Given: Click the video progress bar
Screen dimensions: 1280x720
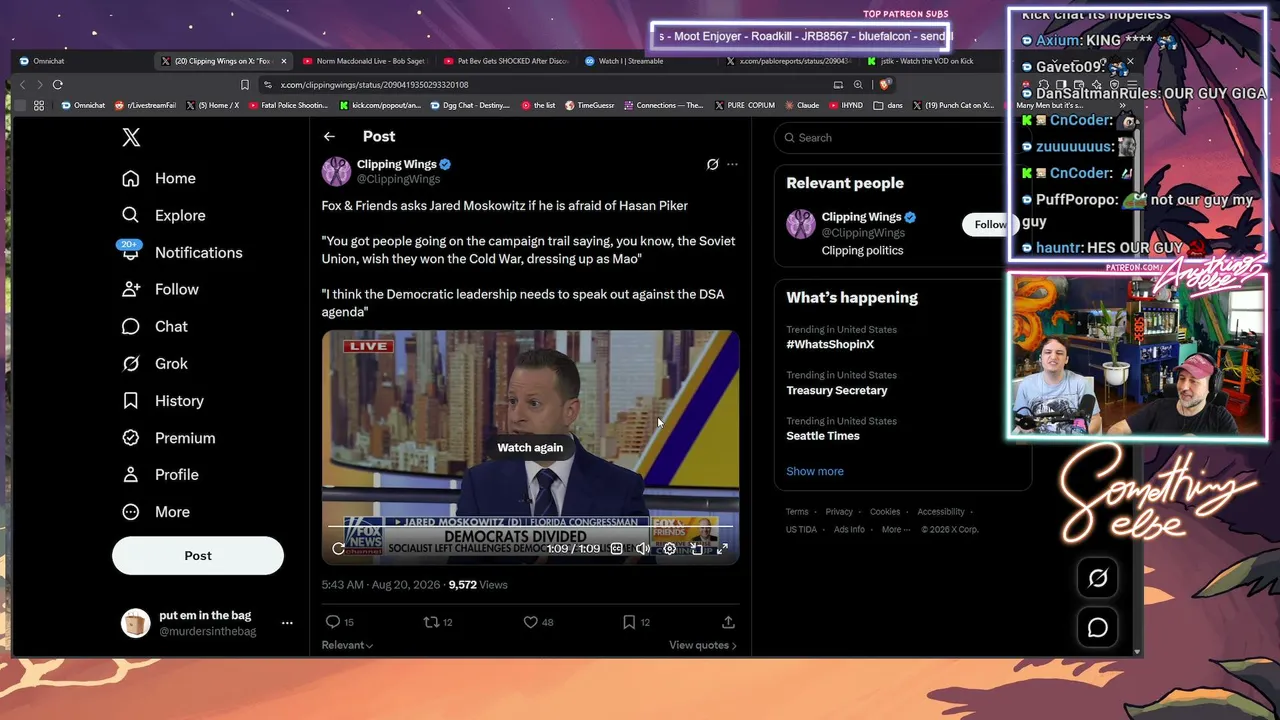Looking at the screenshot, I should tap(530, 526).
